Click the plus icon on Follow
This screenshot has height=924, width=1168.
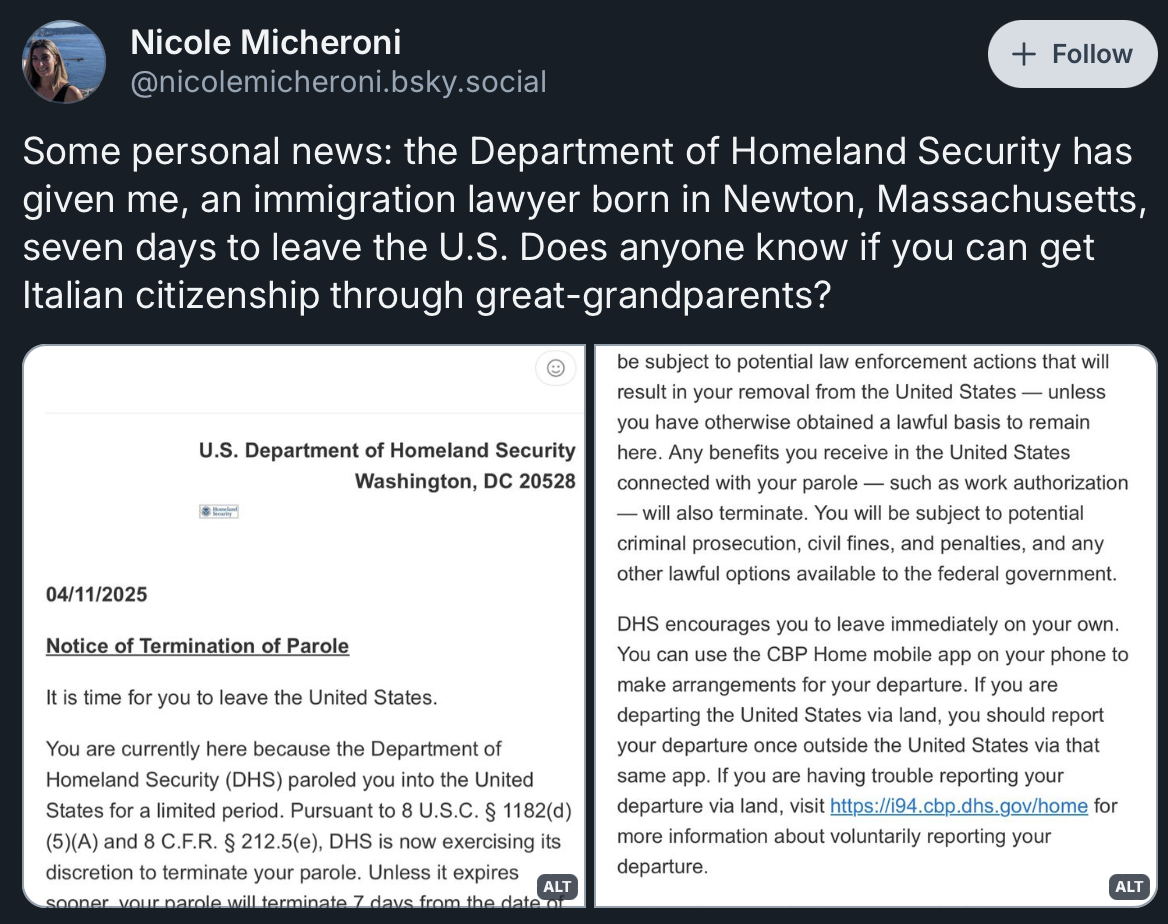pos(1023,54)
